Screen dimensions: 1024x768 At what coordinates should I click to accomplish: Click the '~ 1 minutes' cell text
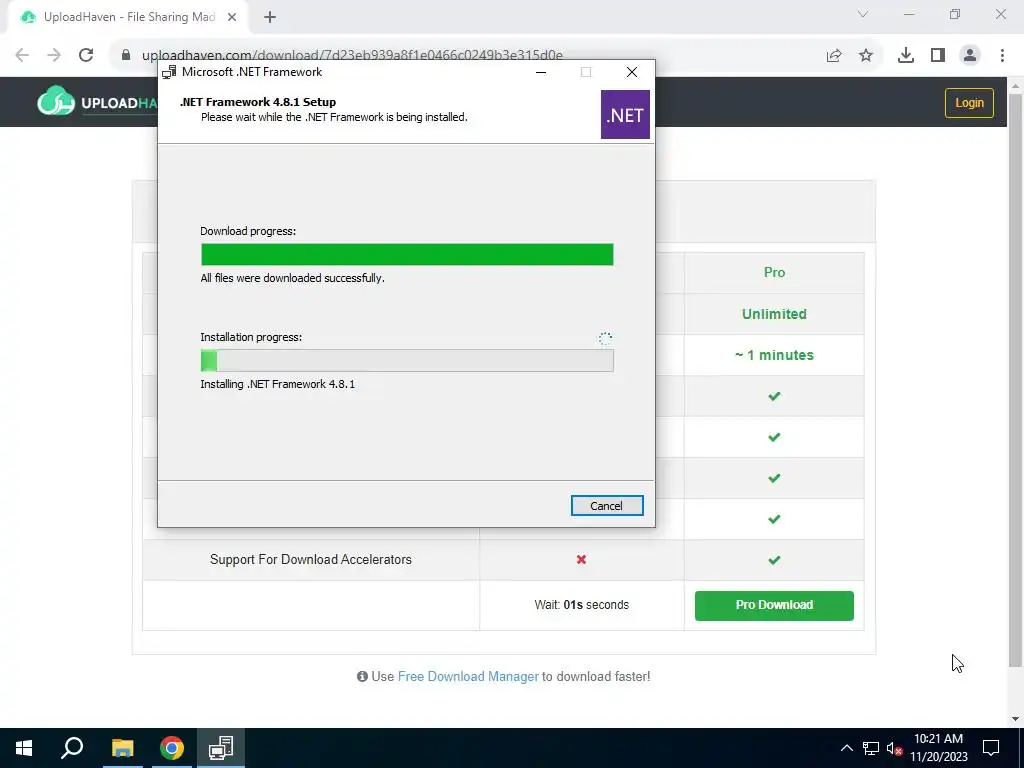[x=774, y=355]
